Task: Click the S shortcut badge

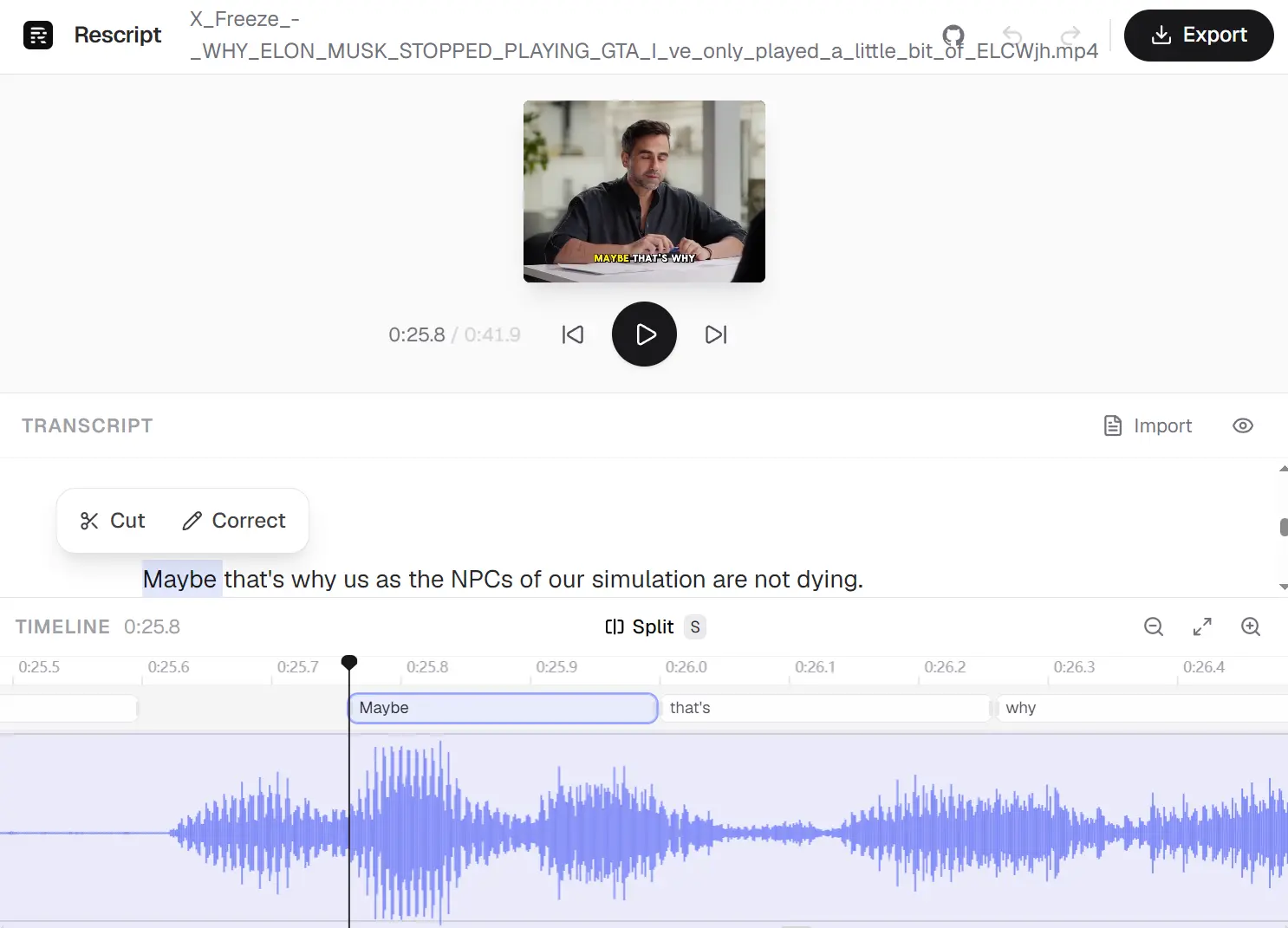Action: [x=695, y=626]
